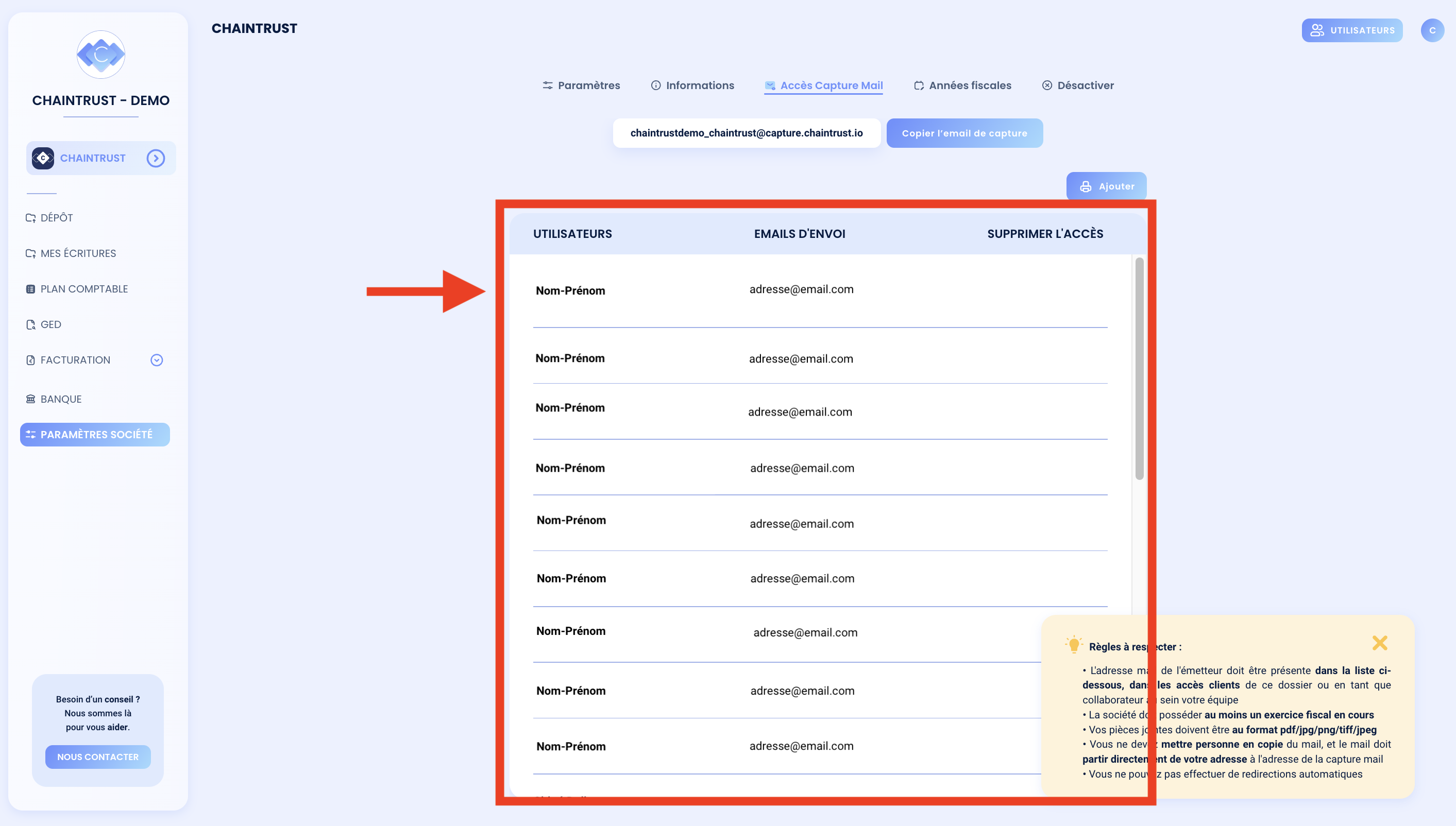Click the users list scrollbar
This screenshot has height=826, width=1456.
click(x=1139, y=369)
